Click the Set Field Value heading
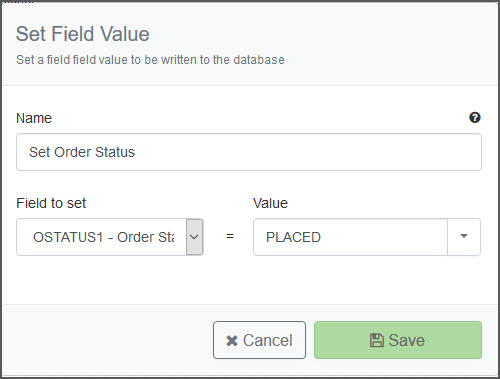Viewport: 500px width, 379px height. point(83,34)
